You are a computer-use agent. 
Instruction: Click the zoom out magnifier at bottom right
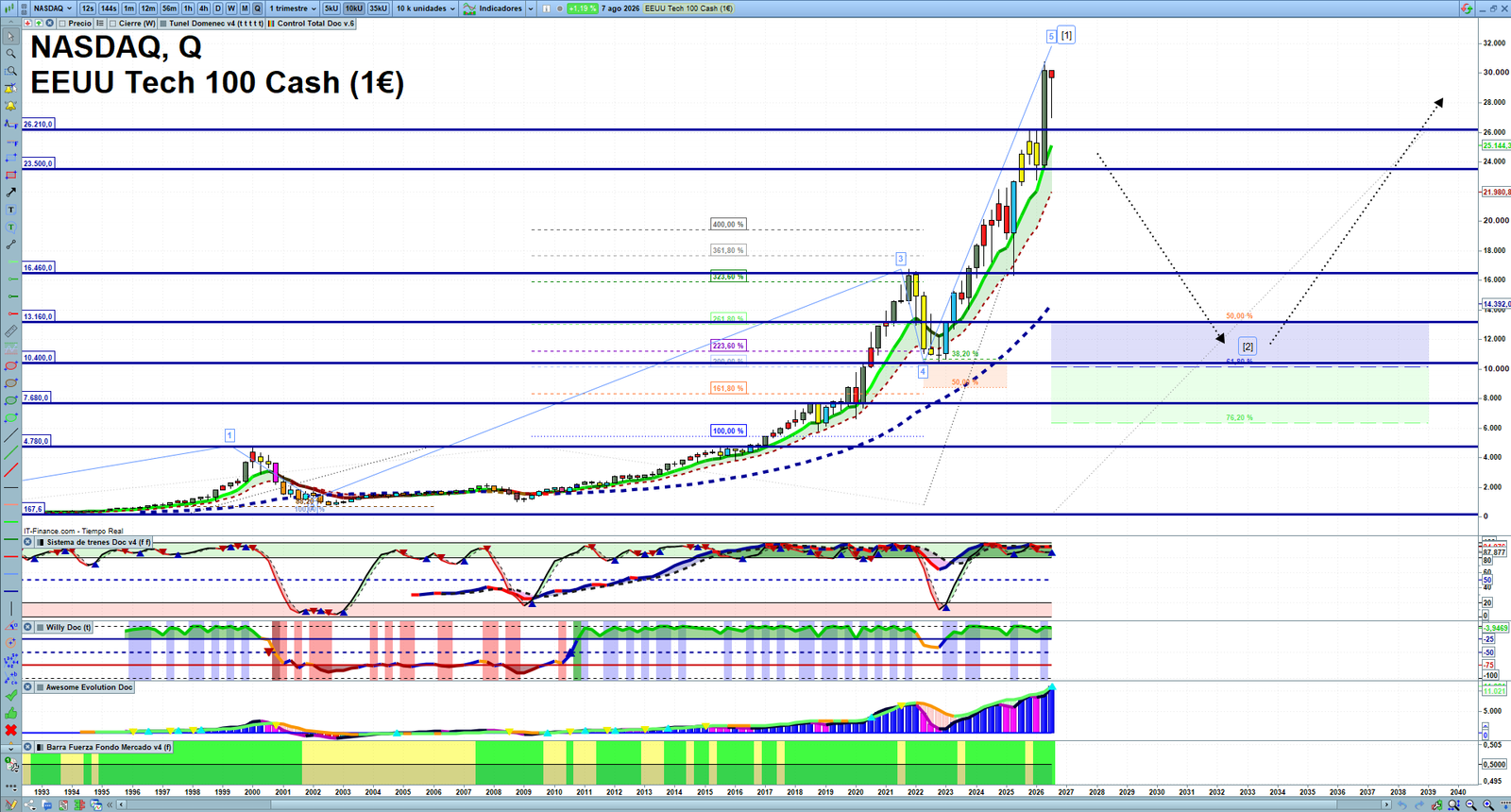coord(1470,804)
